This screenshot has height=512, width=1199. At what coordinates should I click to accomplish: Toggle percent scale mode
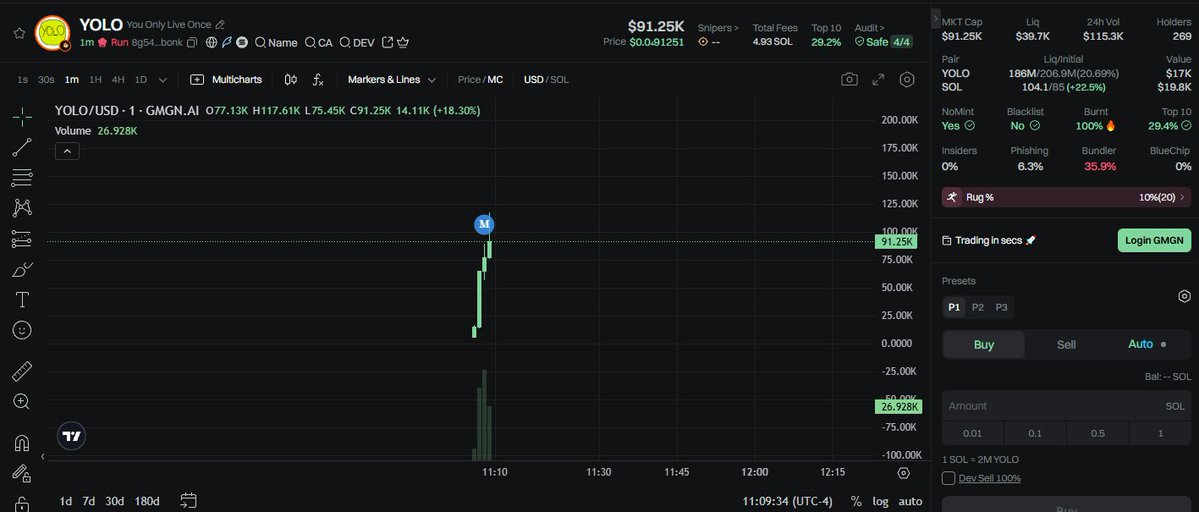[856, 501]
